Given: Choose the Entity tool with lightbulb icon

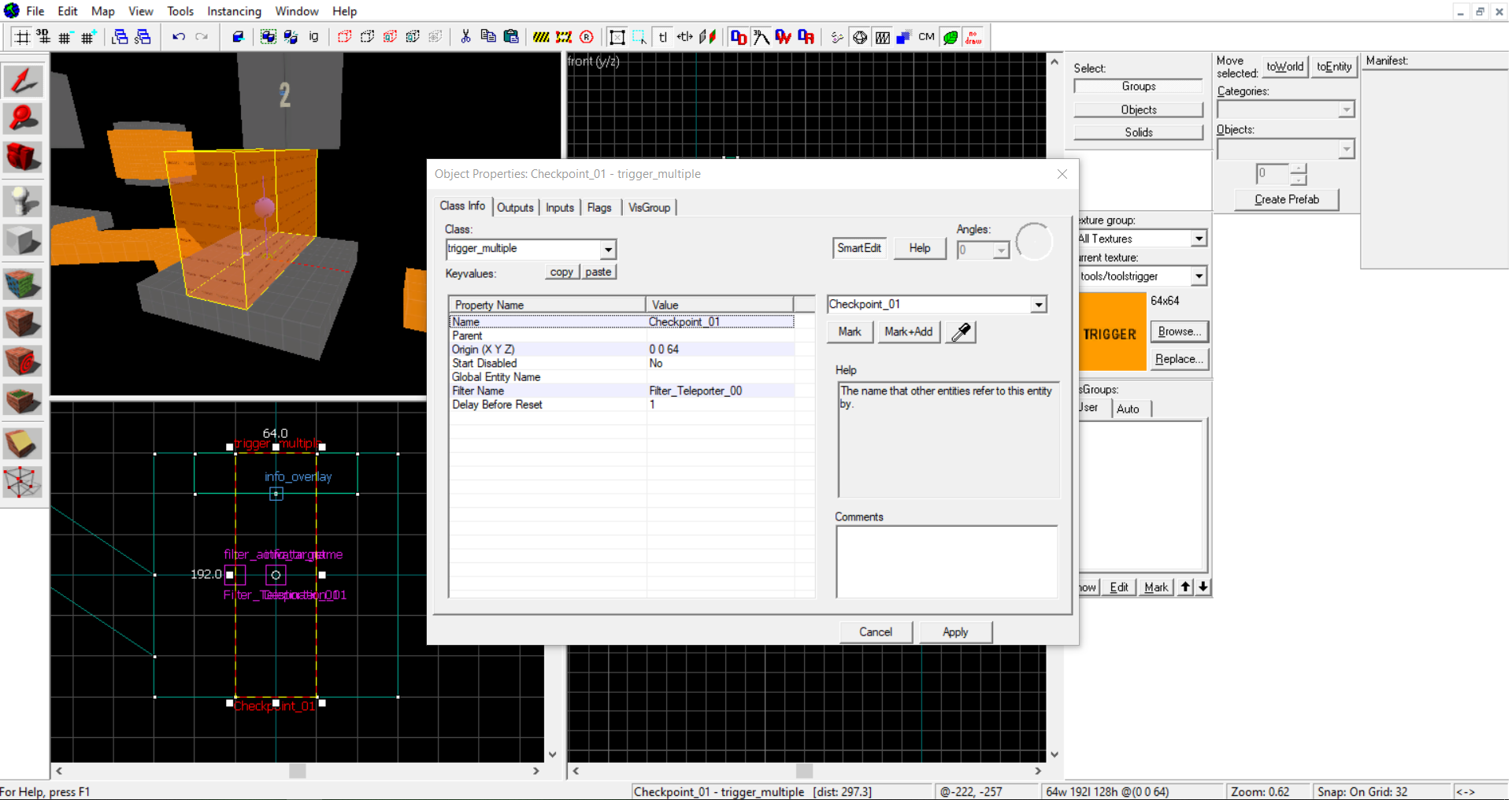Looking at the screenshot, I should (23, 200).
